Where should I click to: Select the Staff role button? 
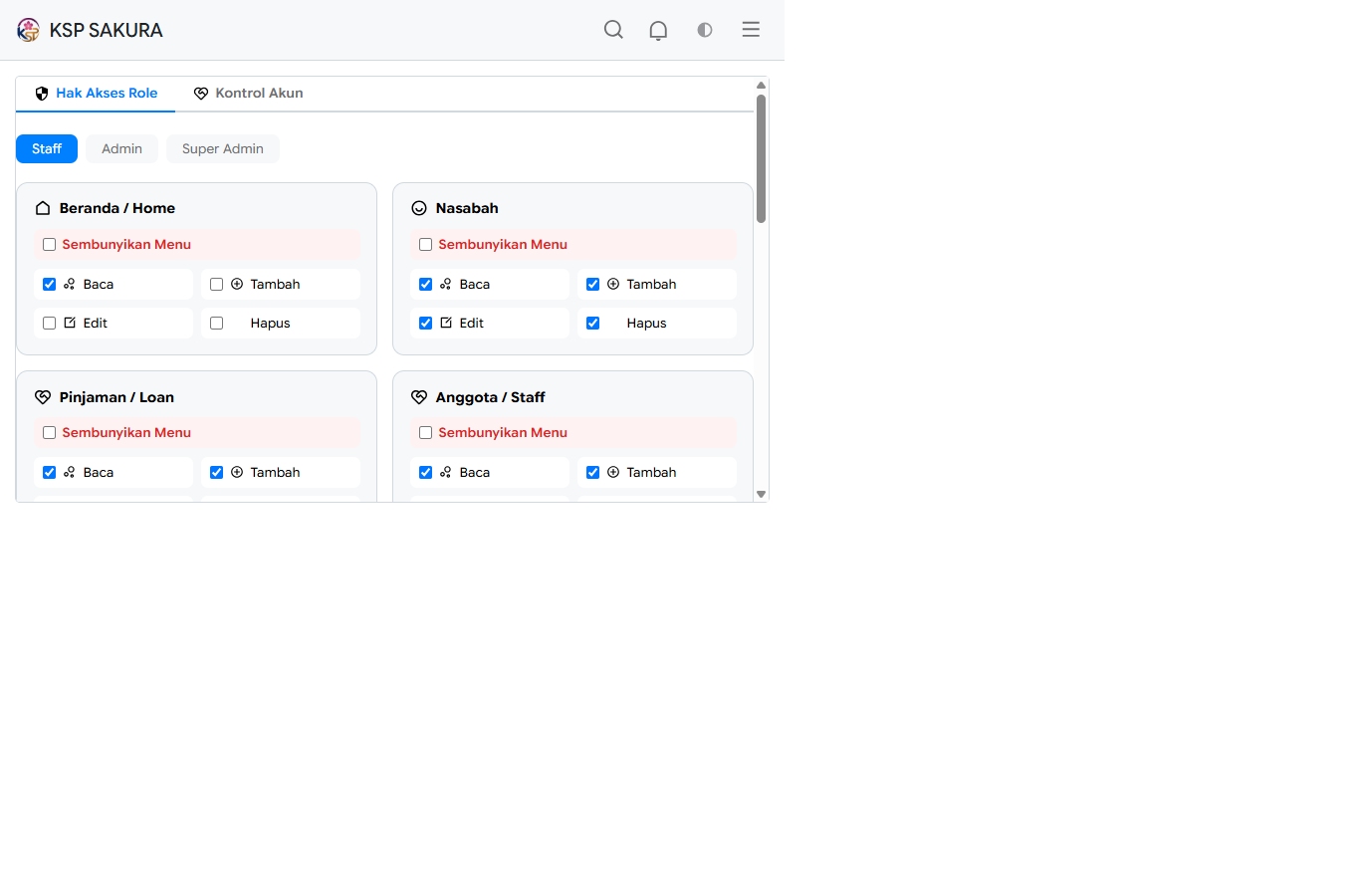(x=47, y=148)
